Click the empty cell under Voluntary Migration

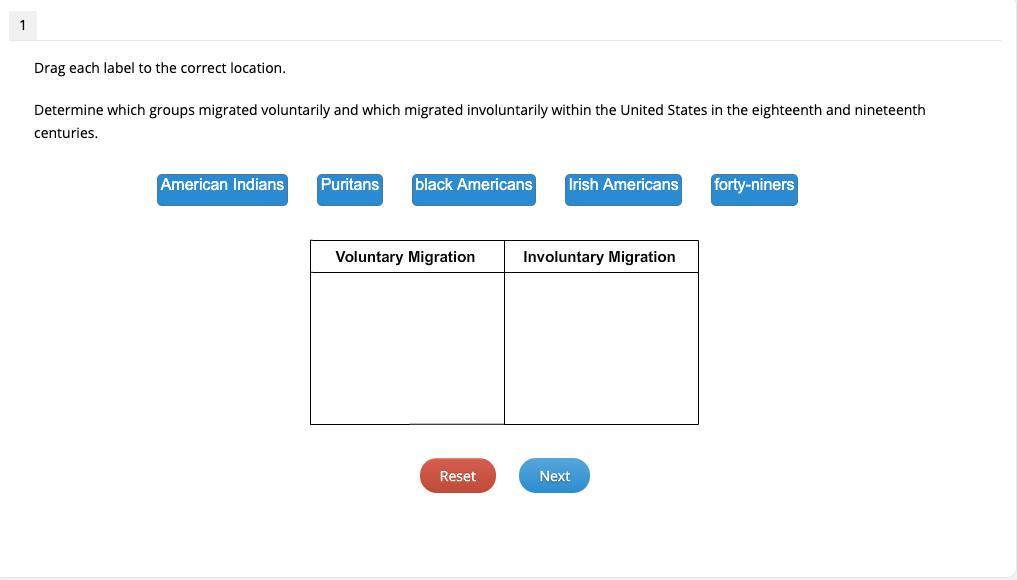(407, 348)
